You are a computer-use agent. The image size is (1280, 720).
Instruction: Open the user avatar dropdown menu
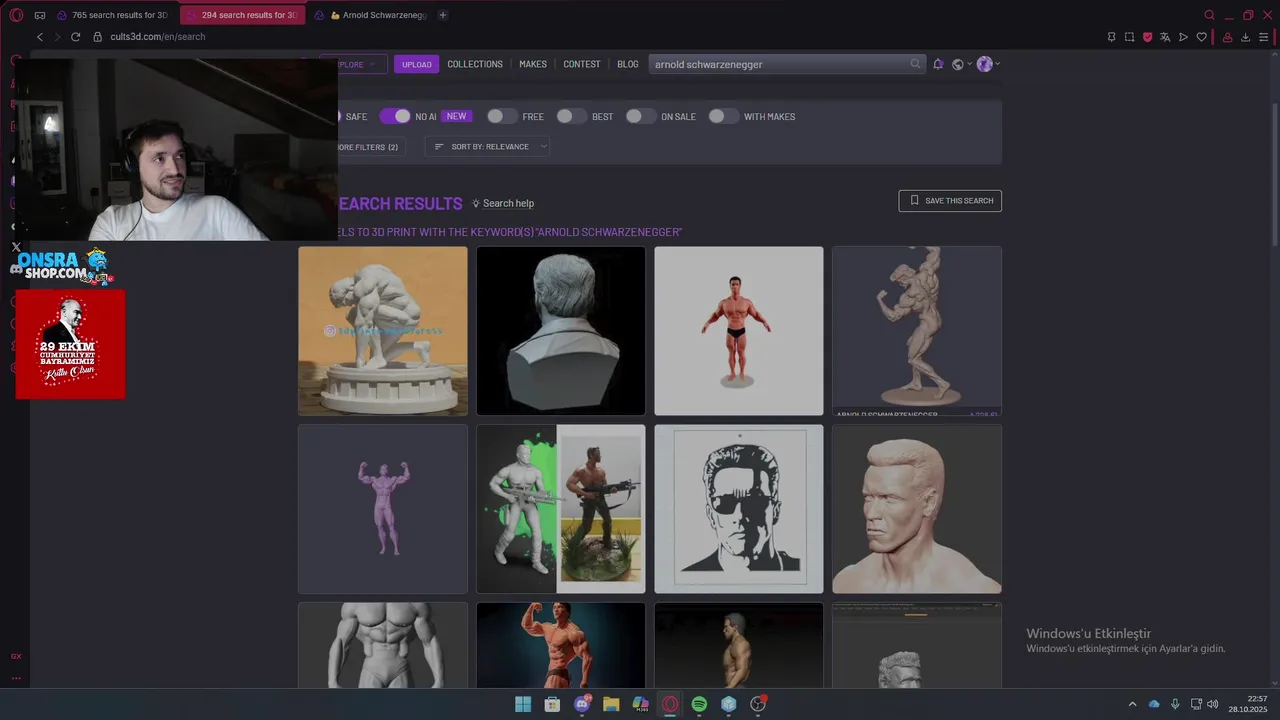pyautogui.click(x=988, y=64)
